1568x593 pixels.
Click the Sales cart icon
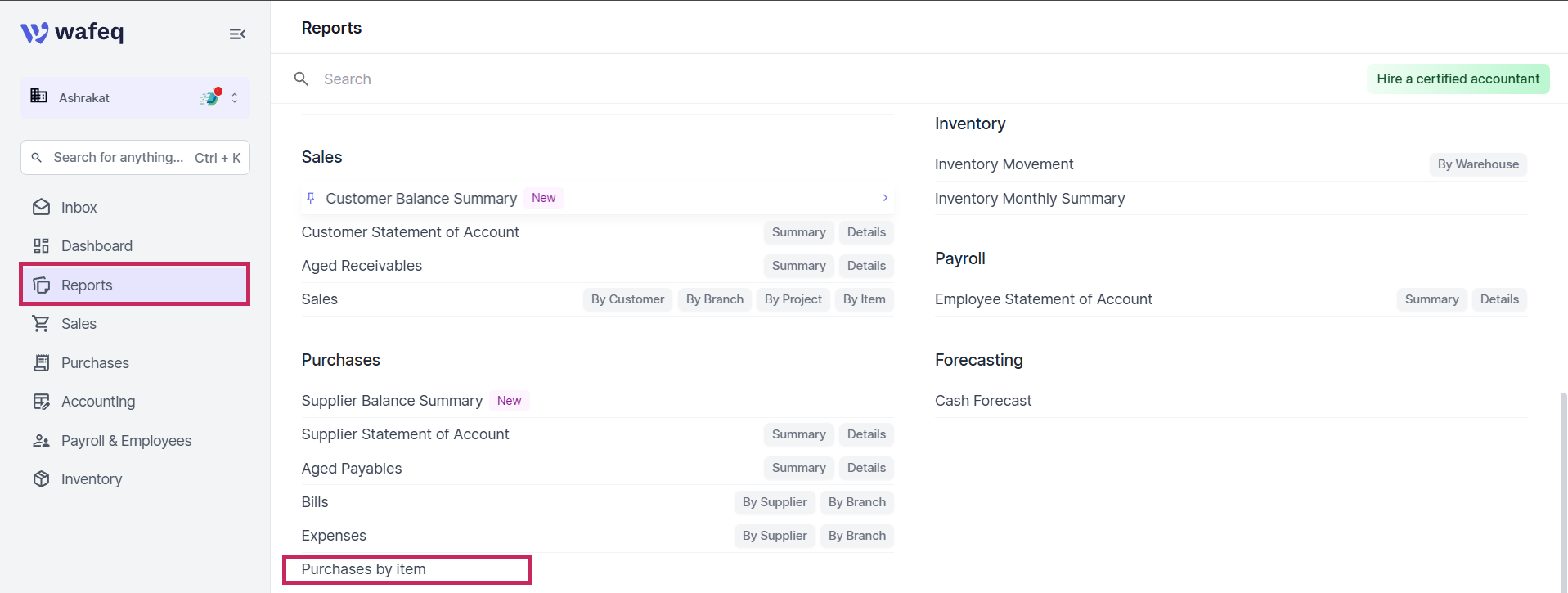tap(41, 324)
